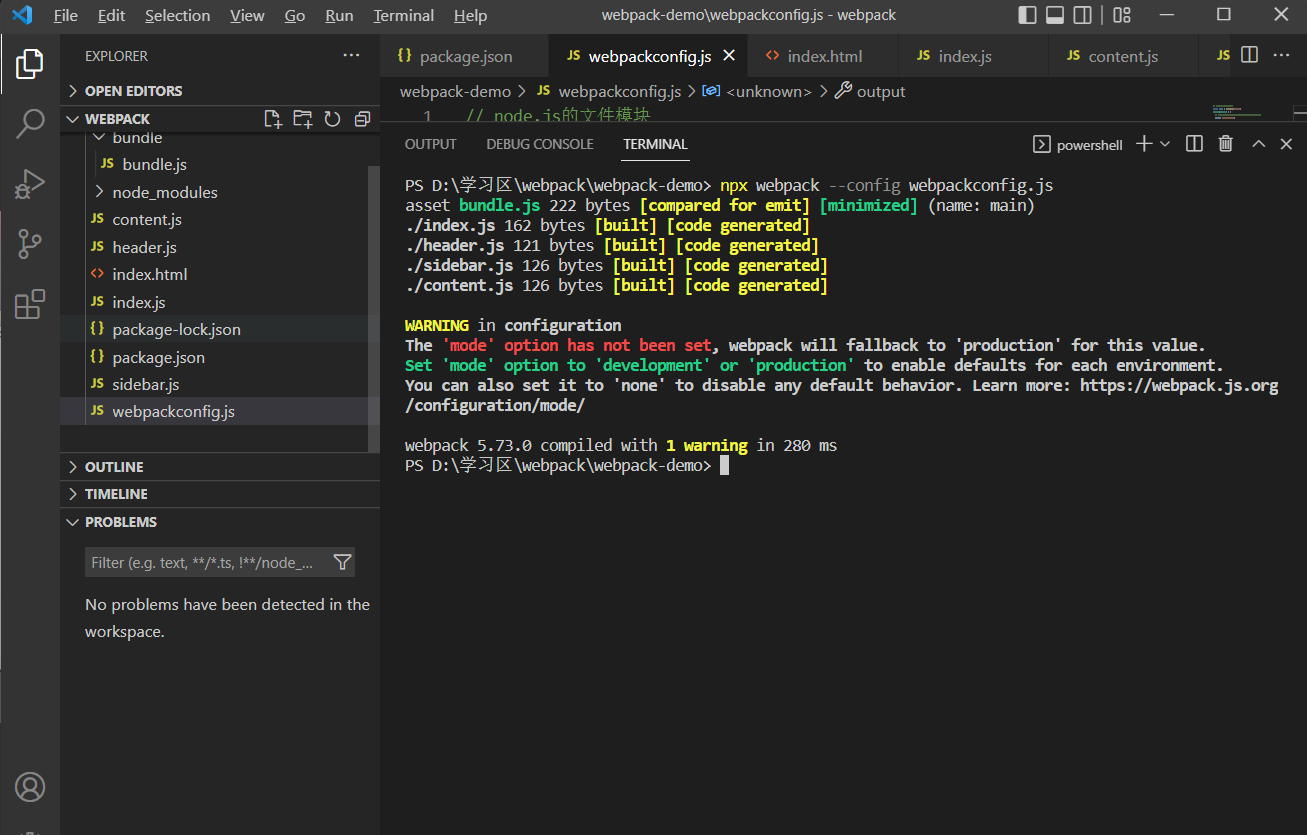Image resolution: width=1307 pixels, height=835 pixels.
Task: Close the terminal panel
Action: tap(1287, 144)
